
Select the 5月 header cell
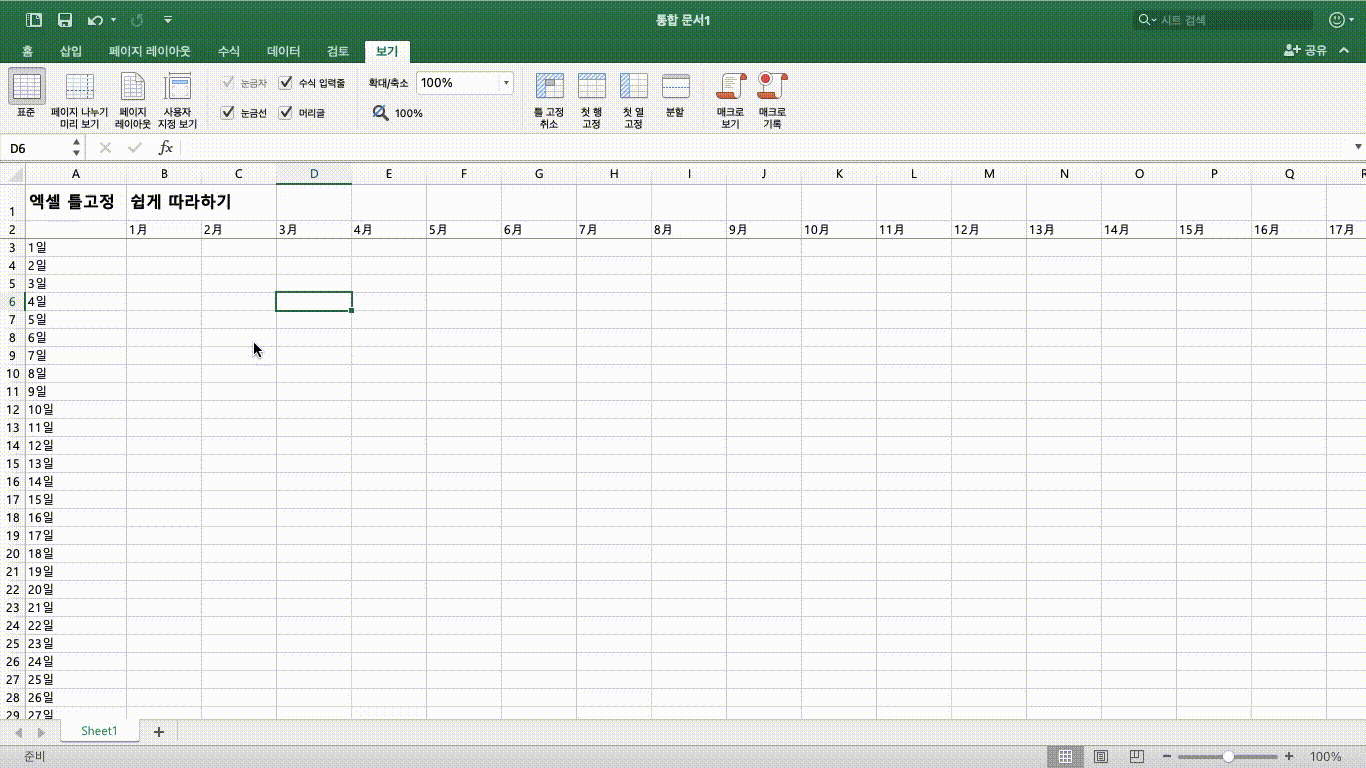(x=464, y=229)
